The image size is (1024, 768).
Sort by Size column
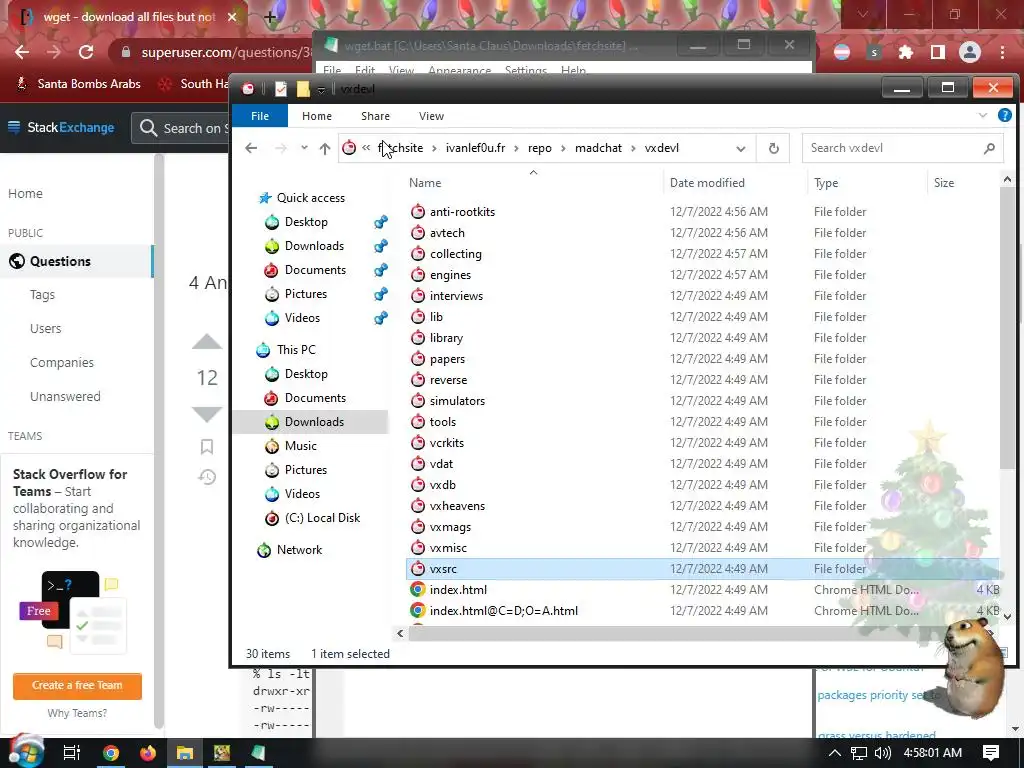(944, 183)
